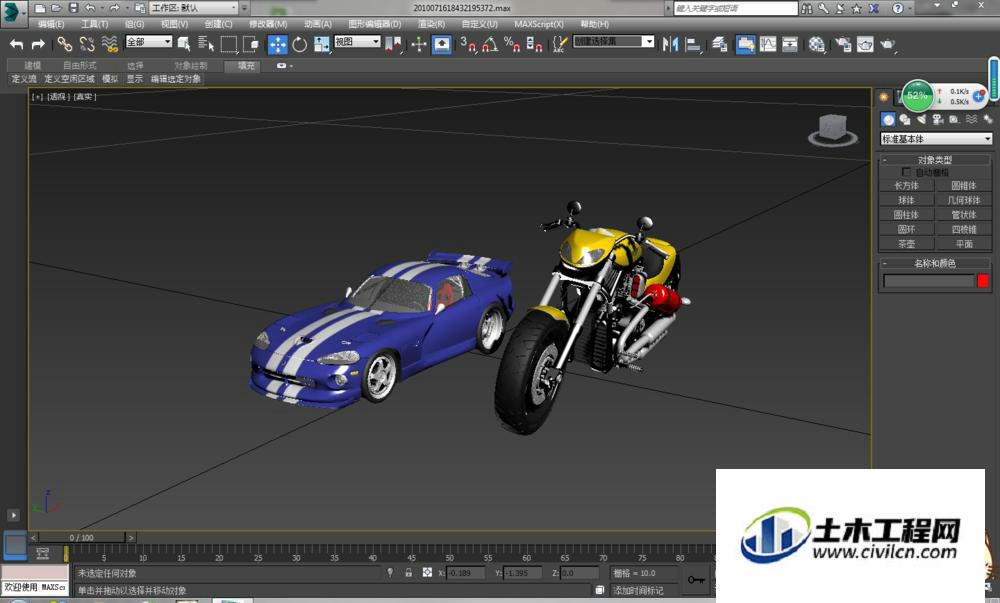Toggle Angle Snap
This screenshot has width=1000, height=603.
[x=490, y=44]
